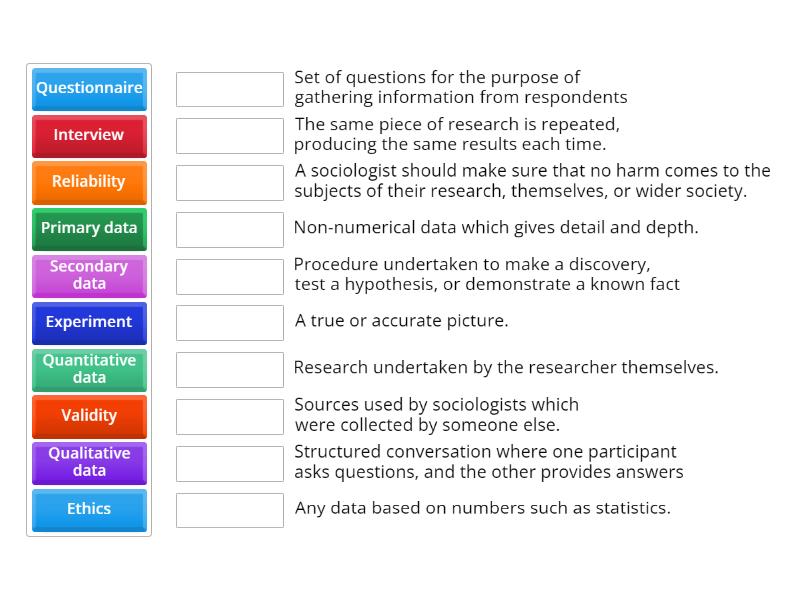The image size is (800, 600).
Task: Choose the Secondary data term card
Action: [x=89, y=276]
